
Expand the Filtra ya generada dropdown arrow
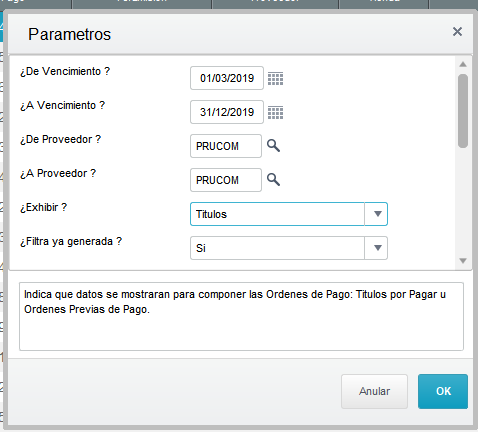point(377,248)
